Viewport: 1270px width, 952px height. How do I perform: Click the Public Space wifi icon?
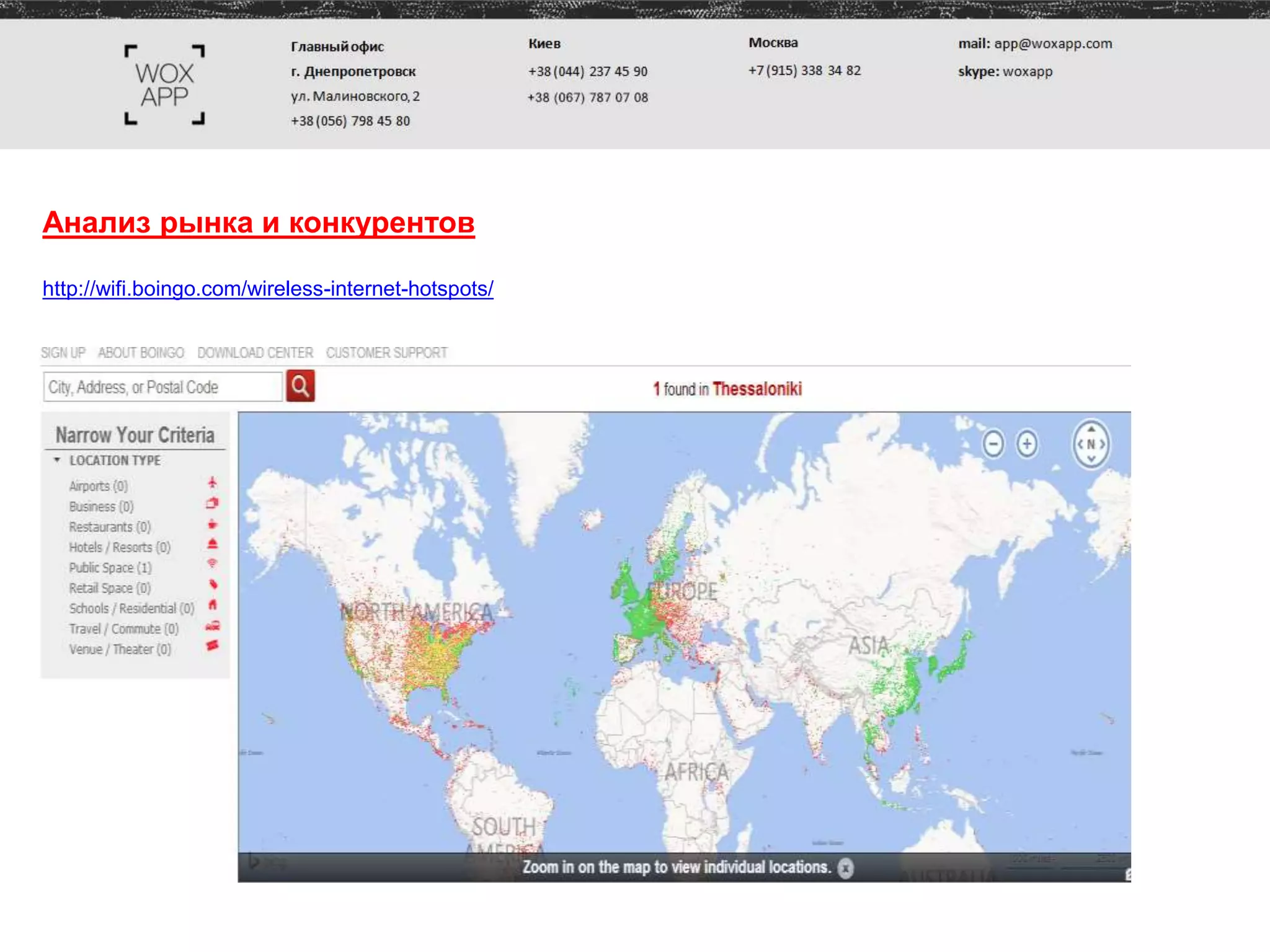tap(212, 564)
